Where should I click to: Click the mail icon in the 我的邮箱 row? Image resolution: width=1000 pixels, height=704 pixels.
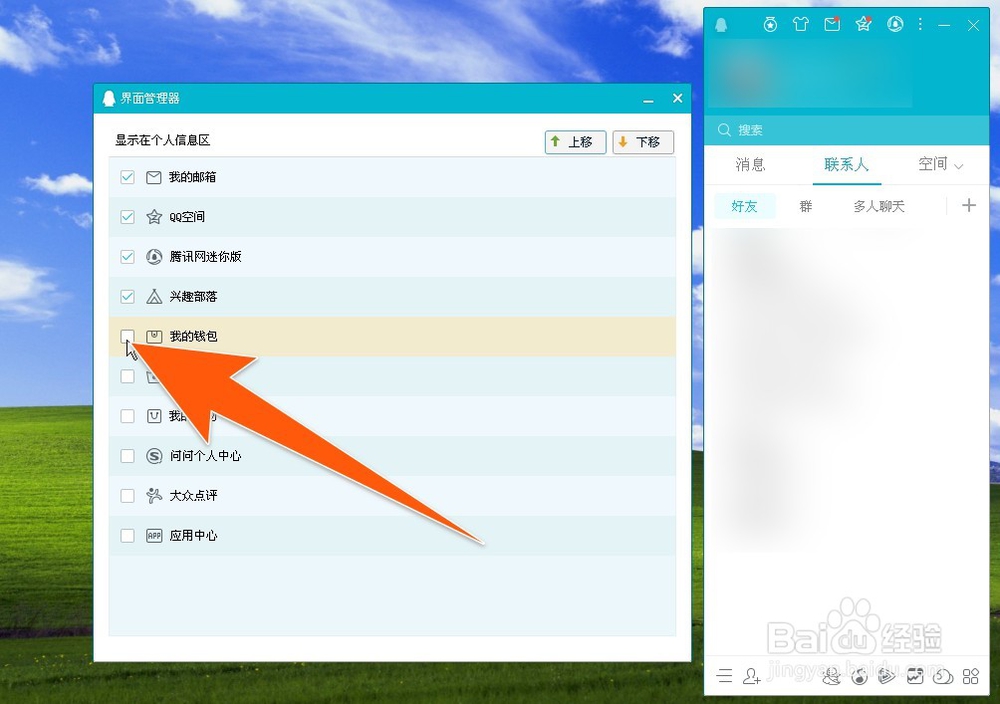[x=154, y=177]
